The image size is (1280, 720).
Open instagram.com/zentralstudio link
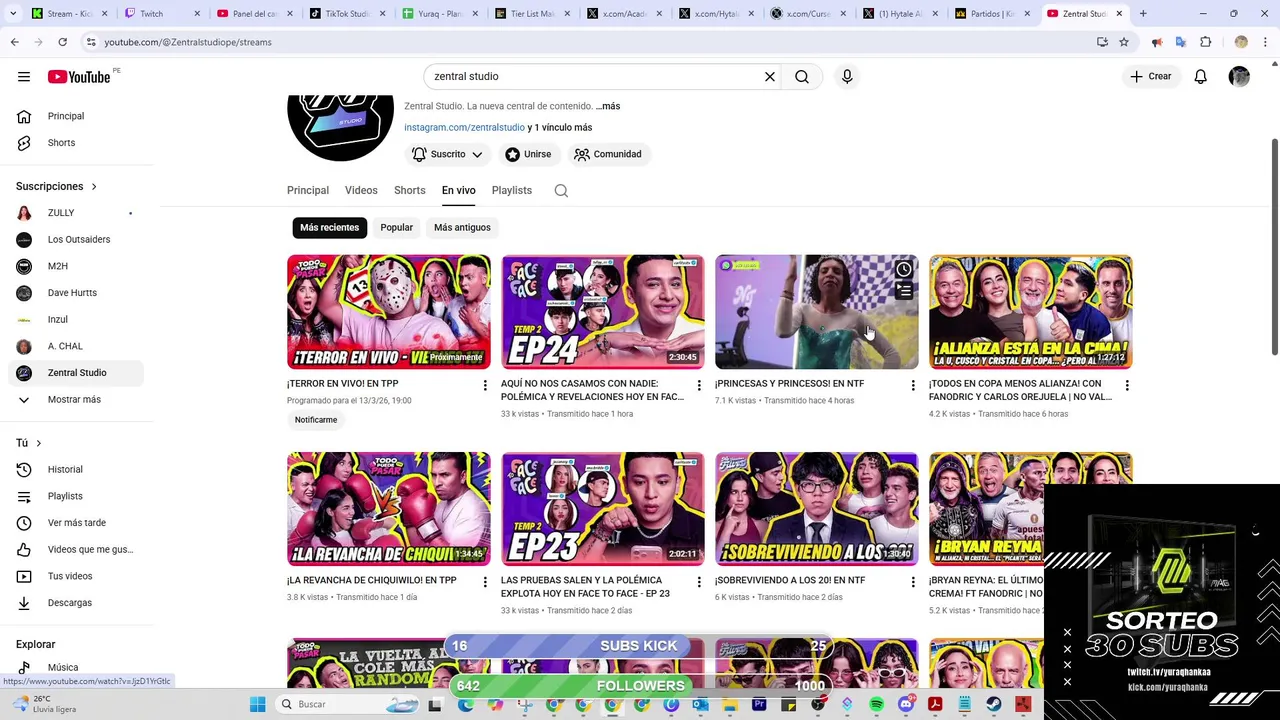tap(464, 128)
